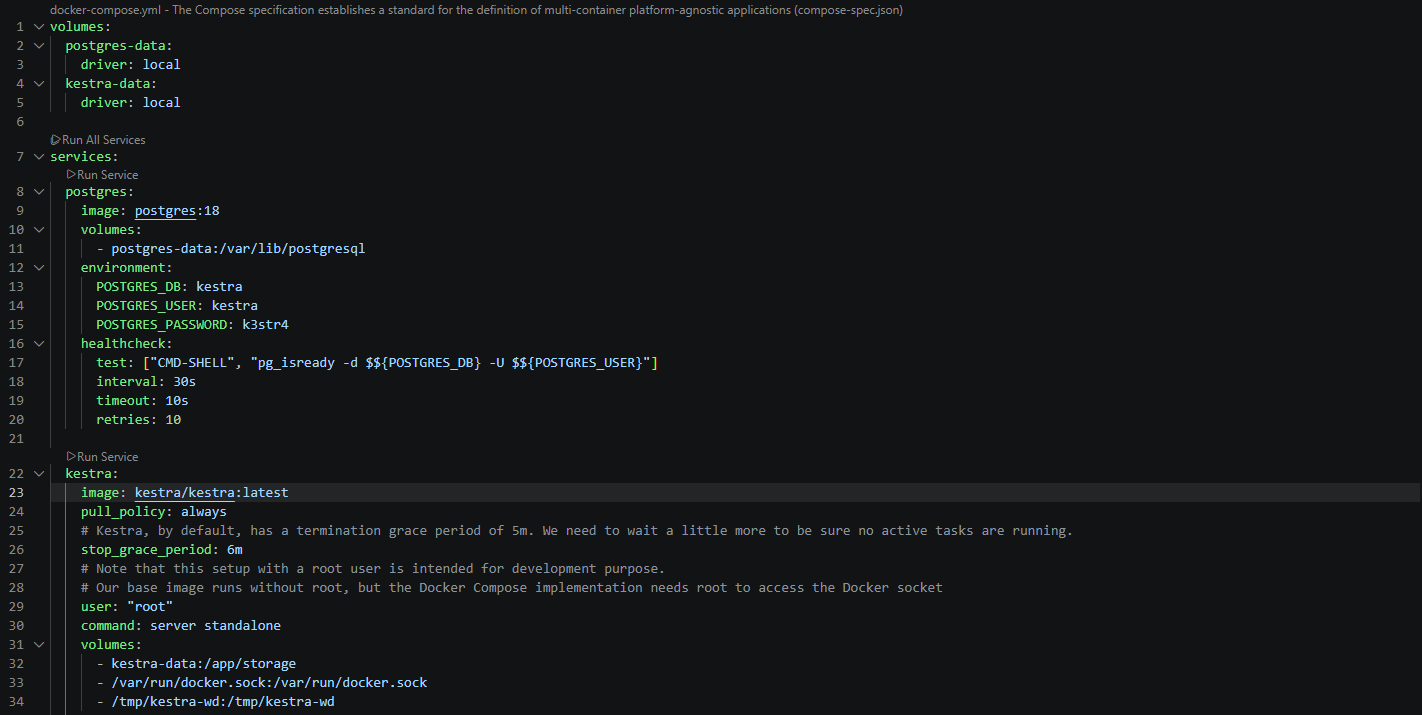The height and width of the screenshot is (715, 1422).
Task: Click the pg_isready command string
Action: (x=450, y=363)
